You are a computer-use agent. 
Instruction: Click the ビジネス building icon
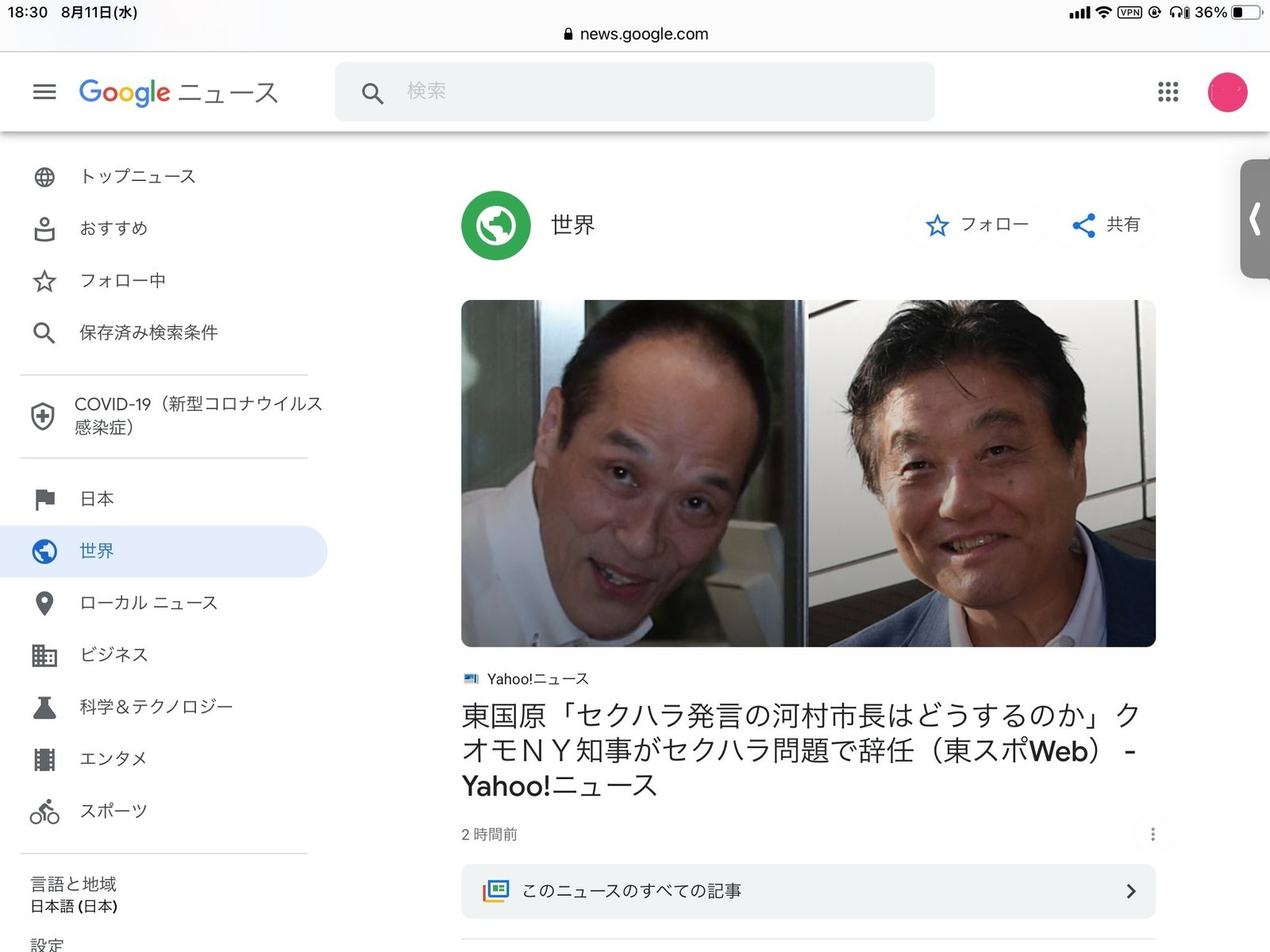[44, 655]
